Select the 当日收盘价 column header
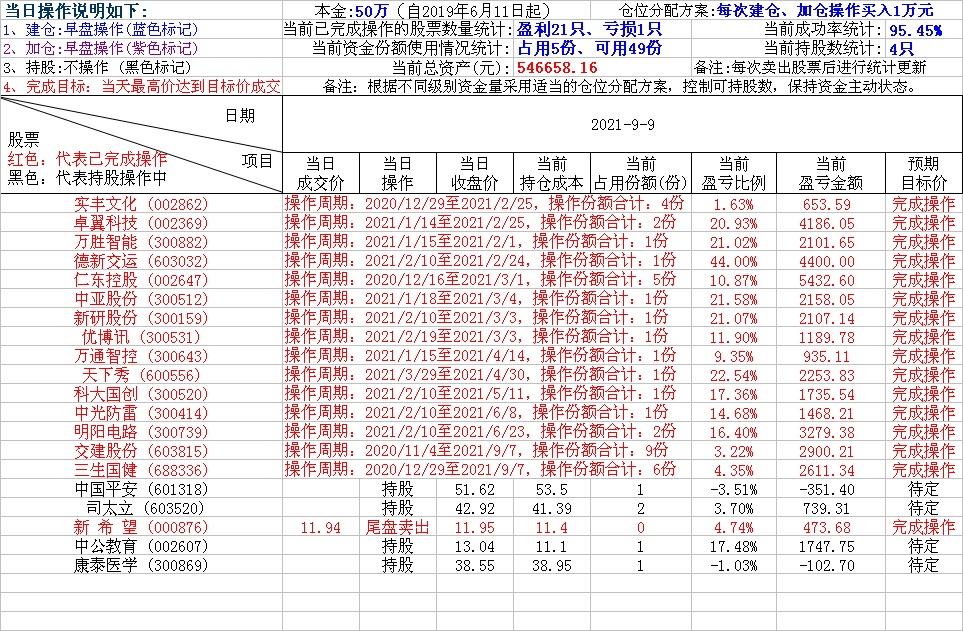The height and width of the screenshot is (631, 963). pyautogui.click(x=475, y=173)
